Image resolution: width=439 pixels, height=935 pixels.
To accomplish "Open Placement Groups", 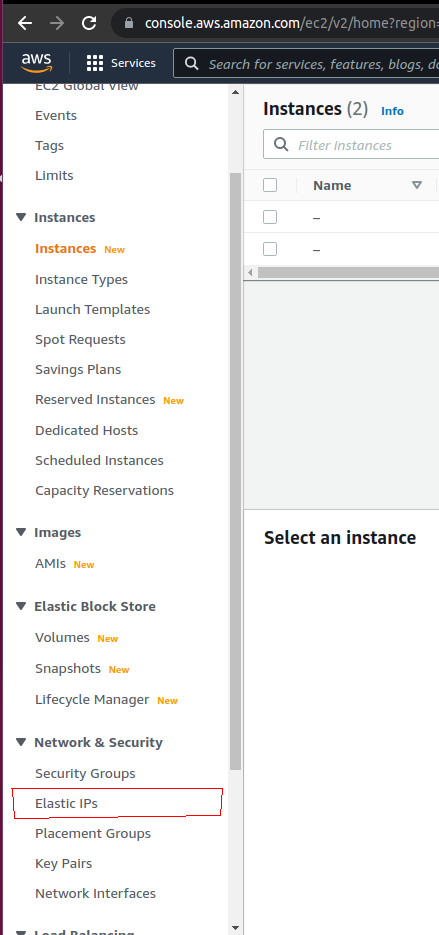I will pyautogui.click(x=93, y=834).
